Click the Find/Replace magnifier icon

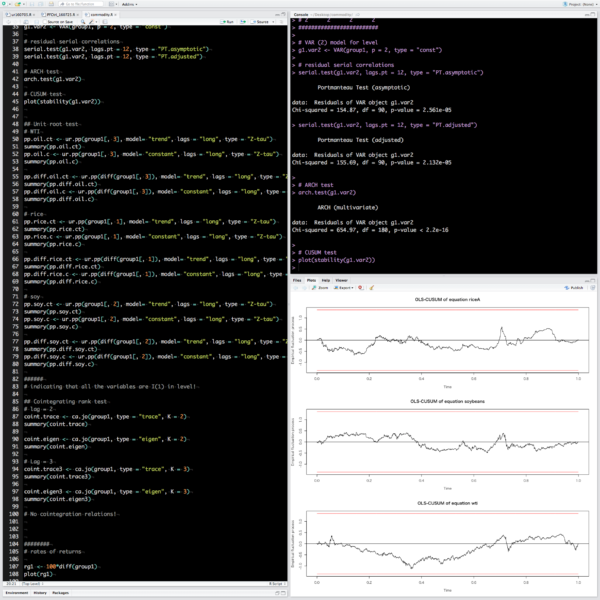click(x=83, y=22)
